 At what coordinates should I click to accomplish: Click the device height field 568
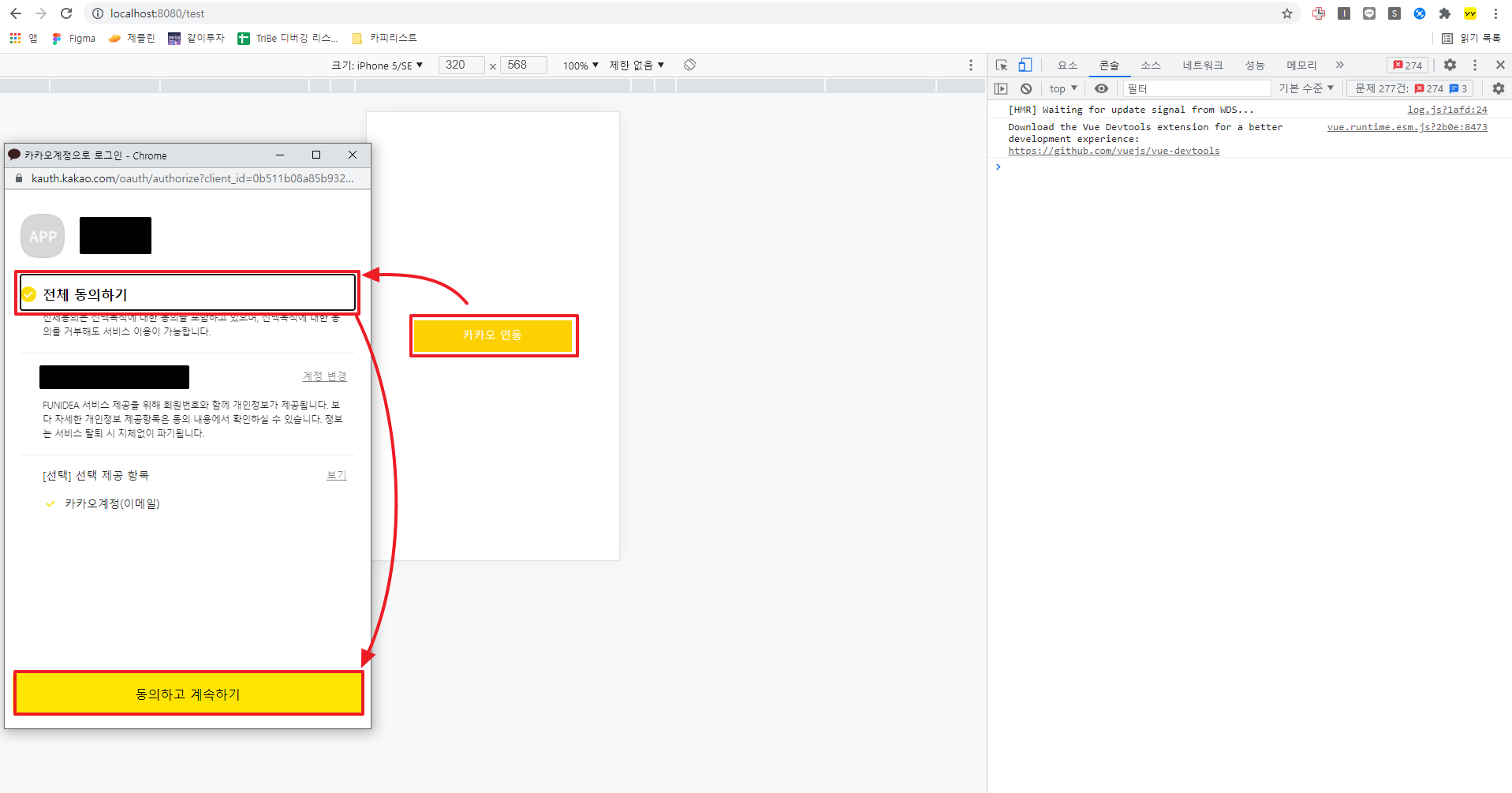click(x=524, y=65)
